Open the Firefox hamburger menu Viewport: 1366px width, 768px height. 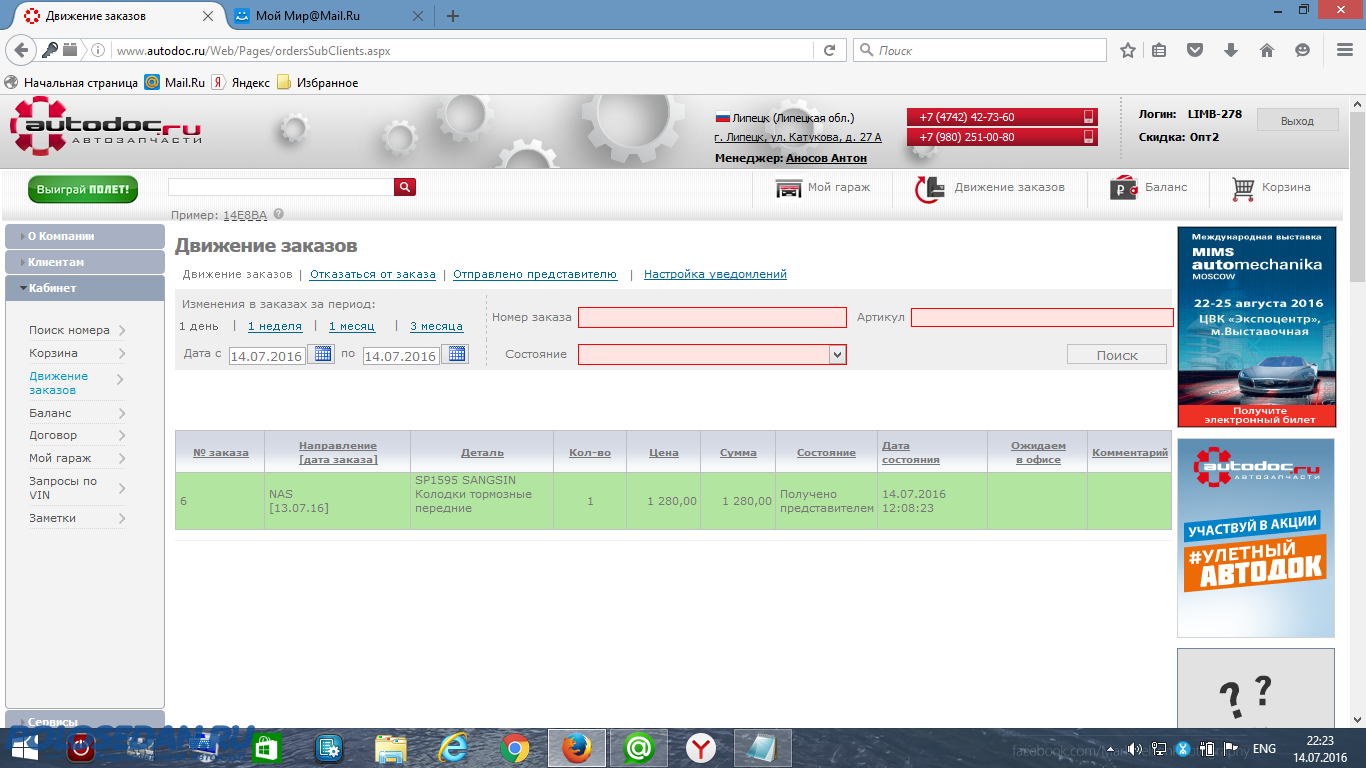click(1345, 50)
